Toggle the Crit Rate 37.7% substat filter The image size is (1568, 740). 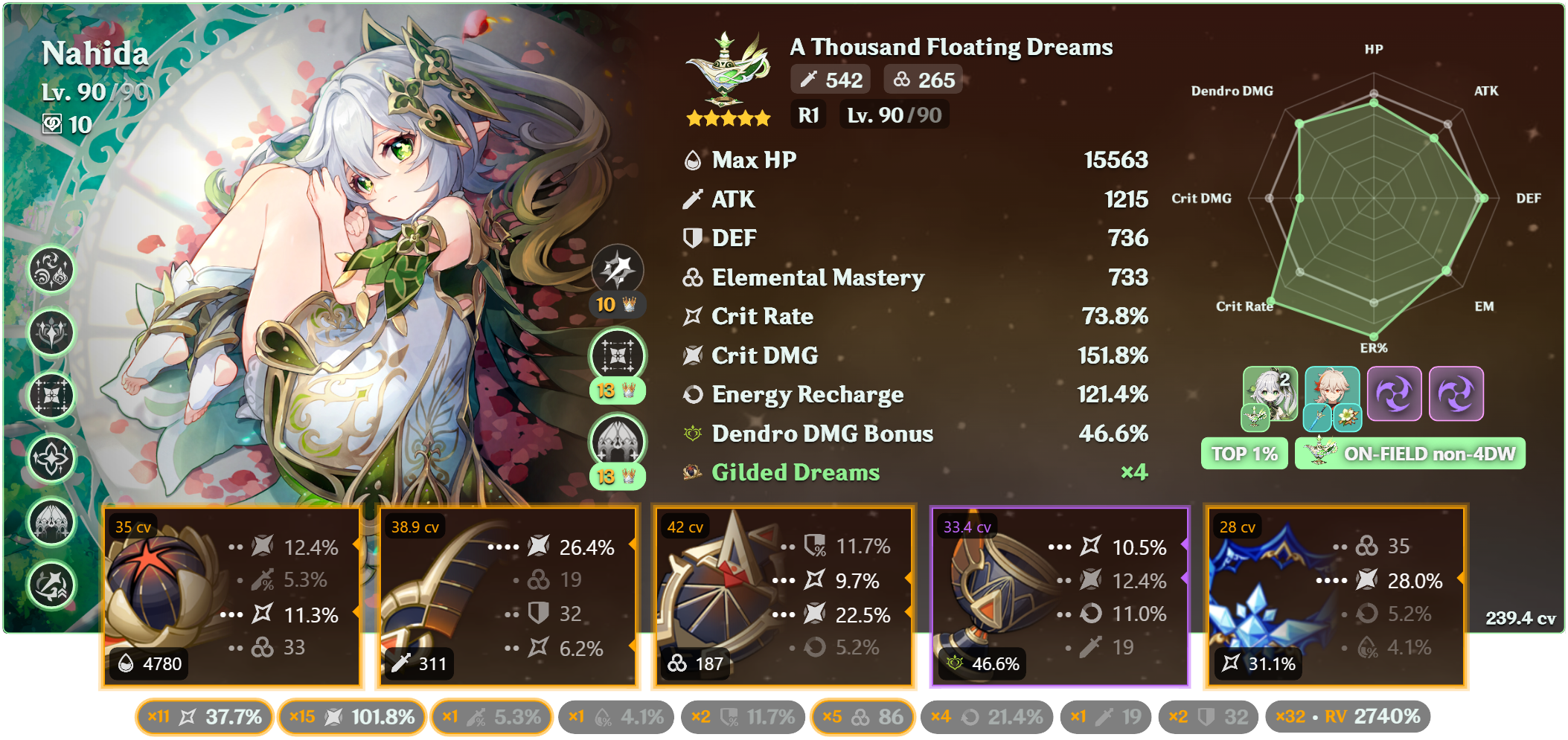coord(205,717)
